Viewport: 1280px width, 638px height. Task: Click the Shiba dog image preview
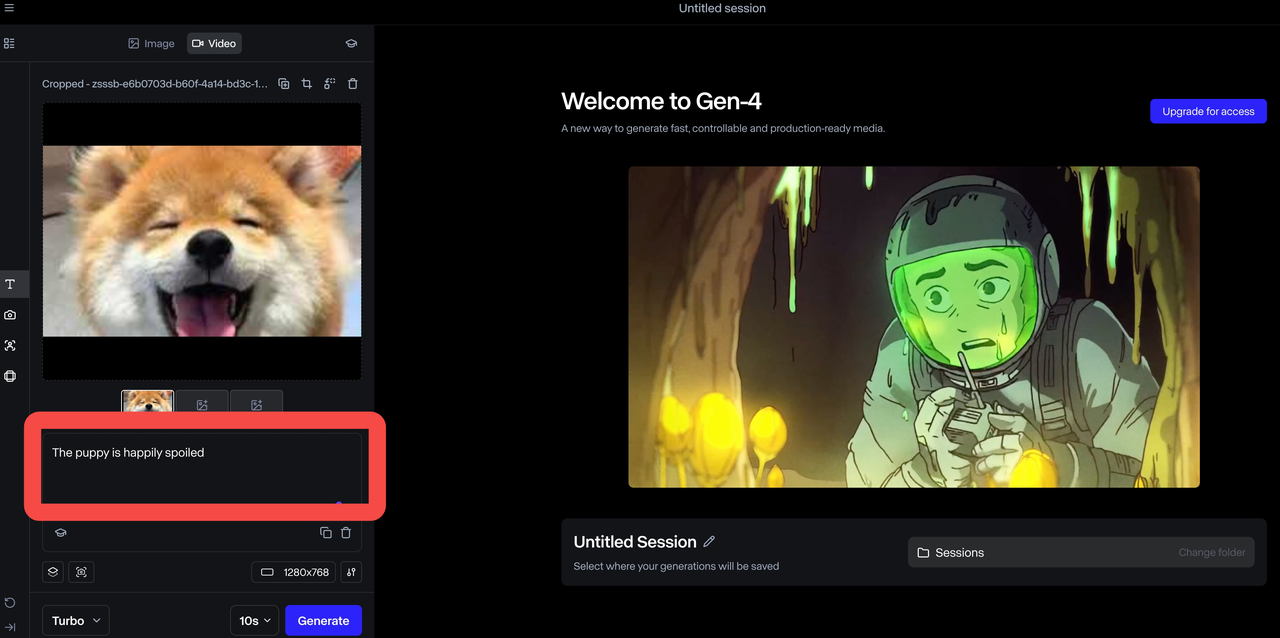pyautogui.click(x=202, y=241)
